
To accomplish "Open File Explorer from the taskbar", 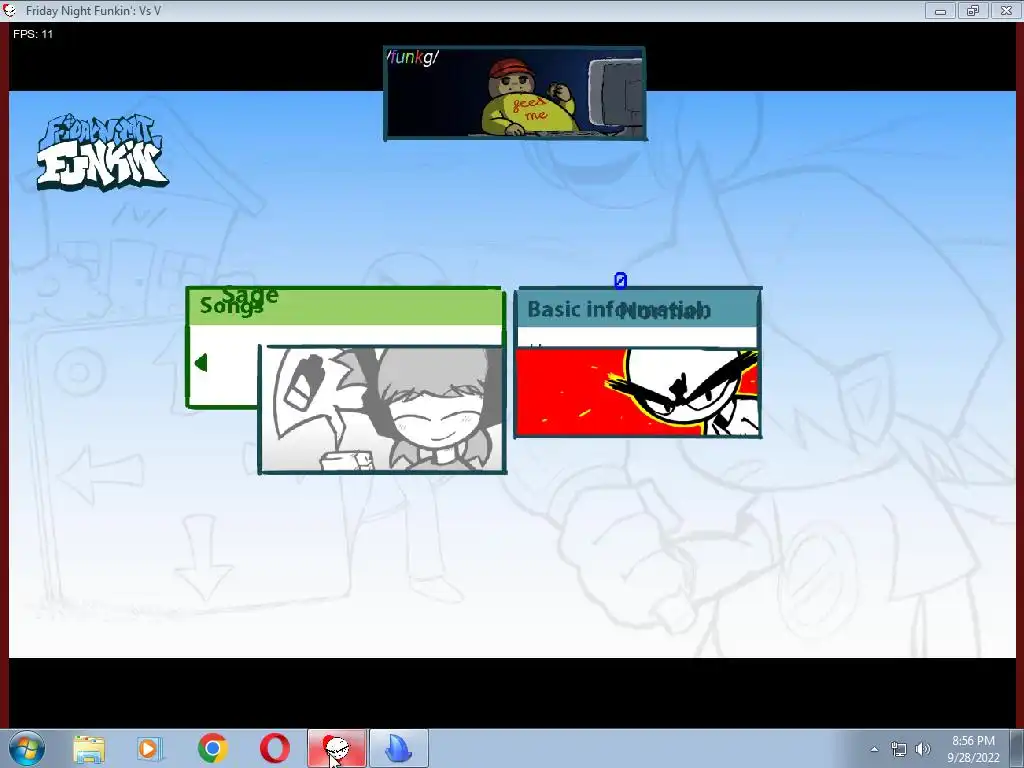I will (89, 748).
